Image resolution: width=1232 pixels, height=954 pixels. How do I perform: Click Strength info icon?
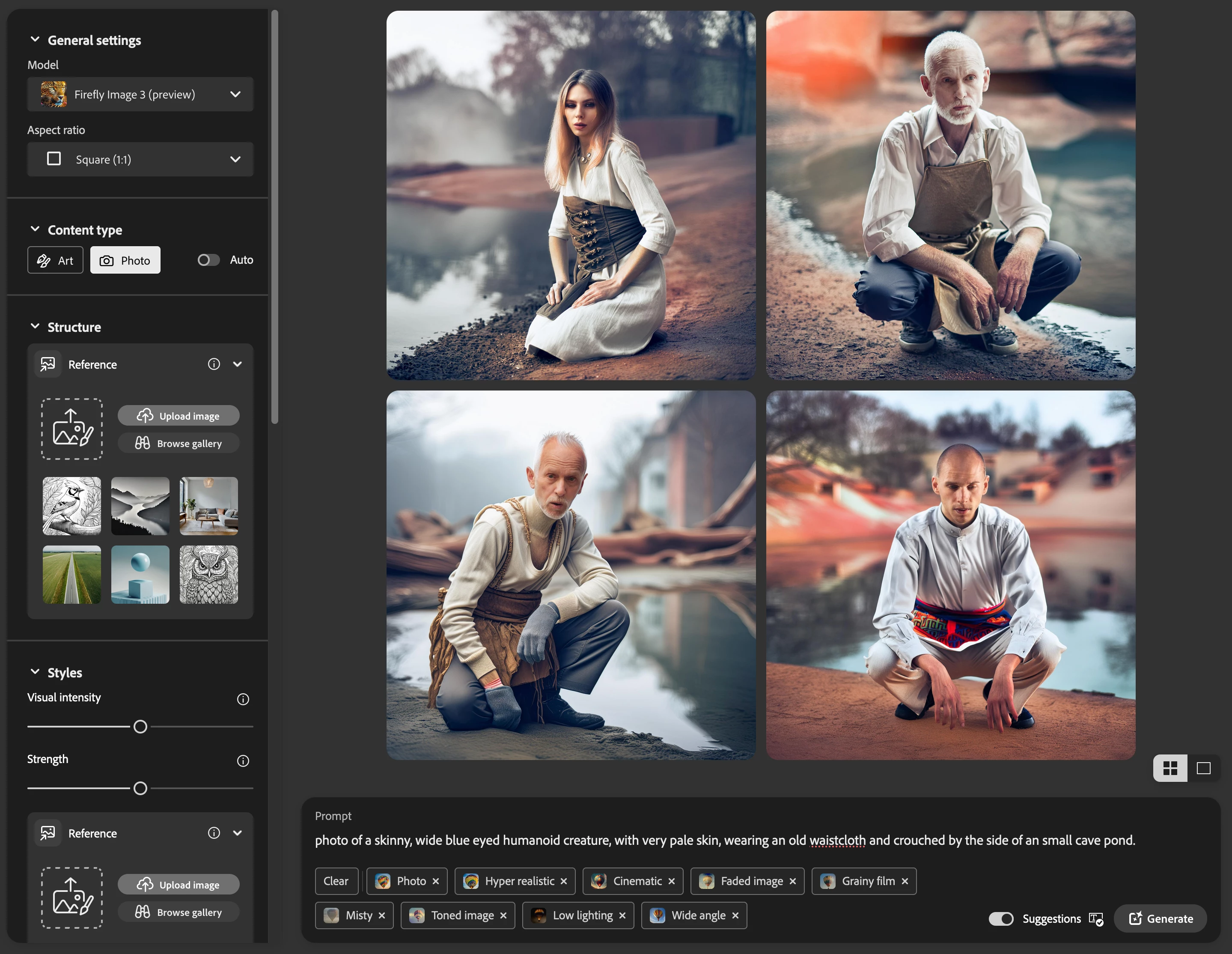pyautogui.click(x=243, y=761)
